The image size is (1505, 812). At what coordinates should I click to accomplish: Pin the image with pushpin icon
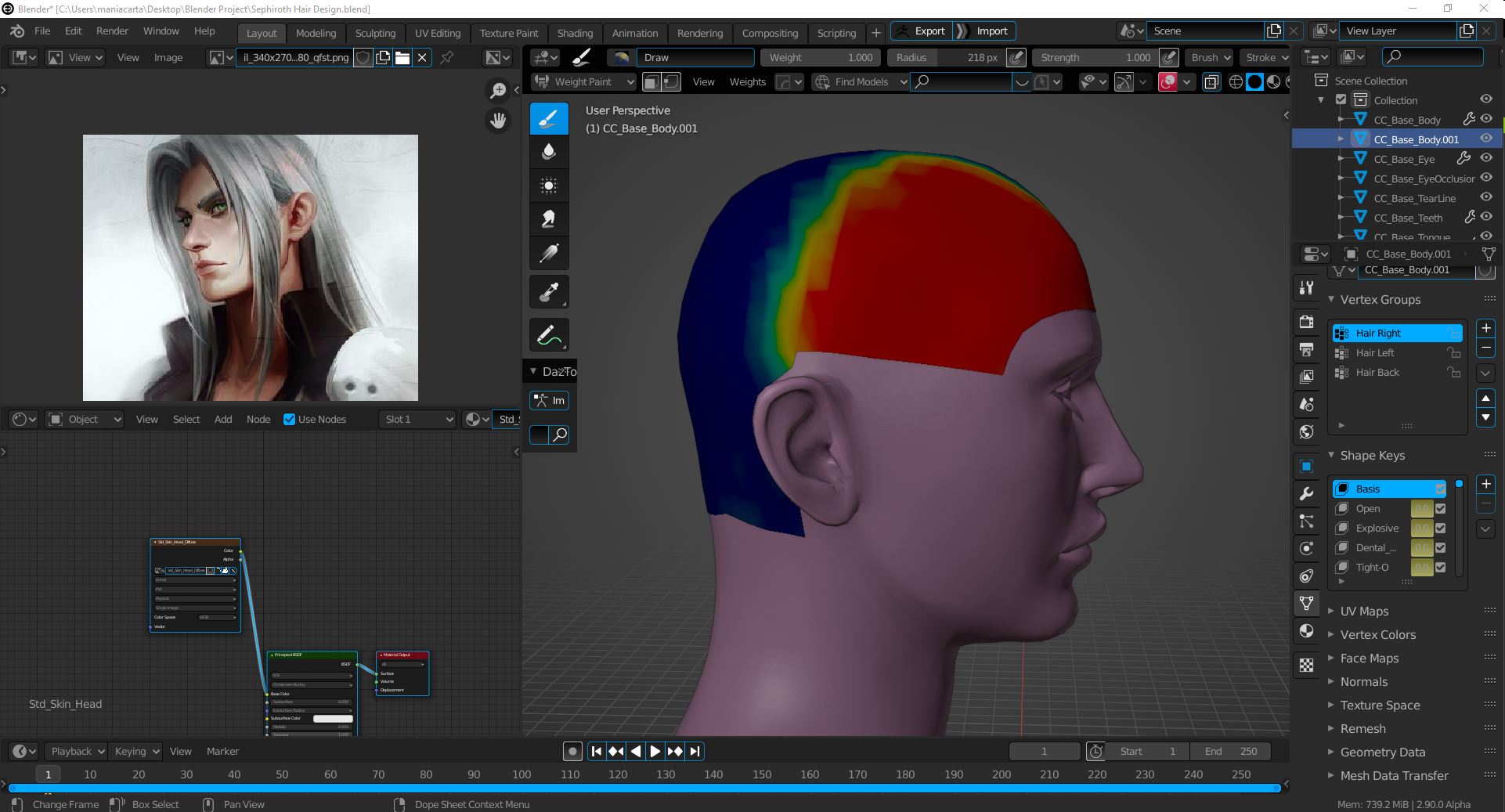tap(447, 57)
